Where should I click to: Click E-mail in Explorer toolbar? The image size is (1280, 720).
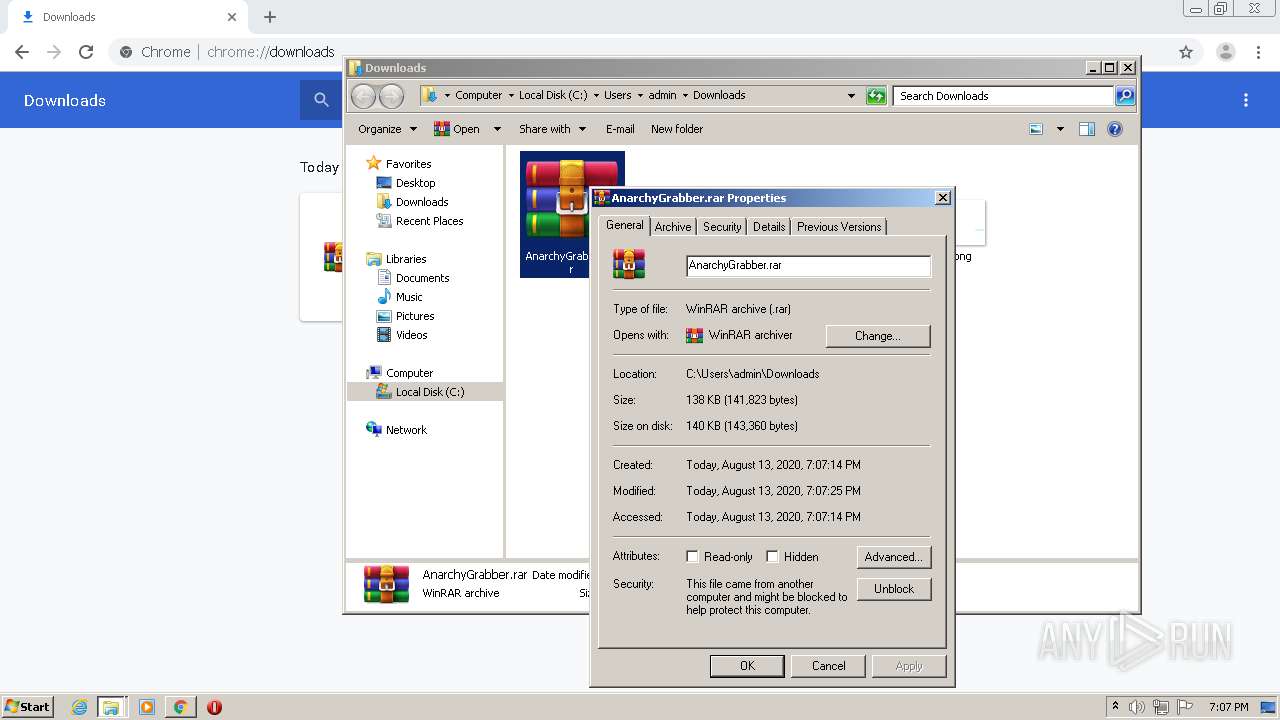[620, 129]
